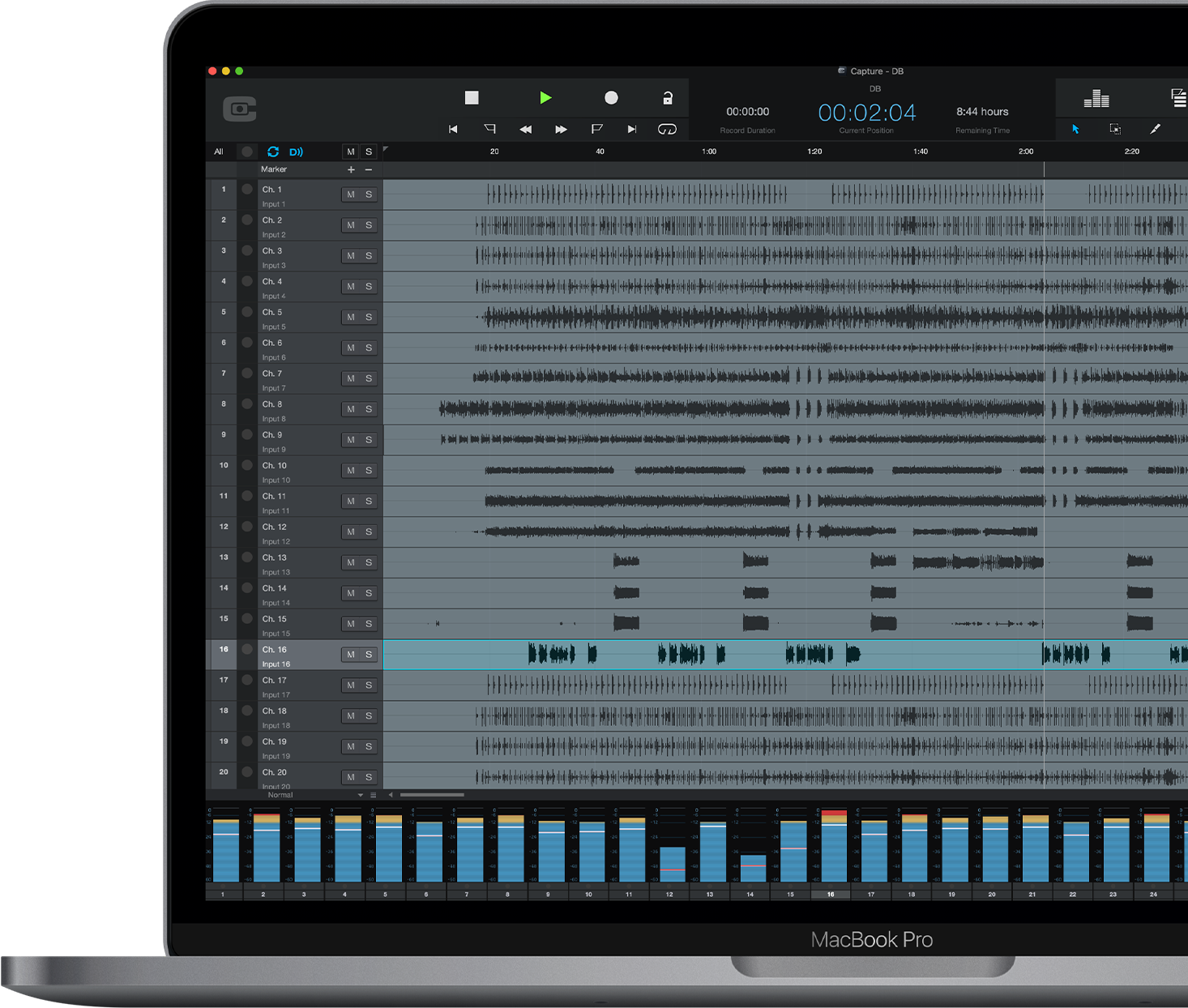Click the 8:44 hours remaining time

tap(982, 112)
